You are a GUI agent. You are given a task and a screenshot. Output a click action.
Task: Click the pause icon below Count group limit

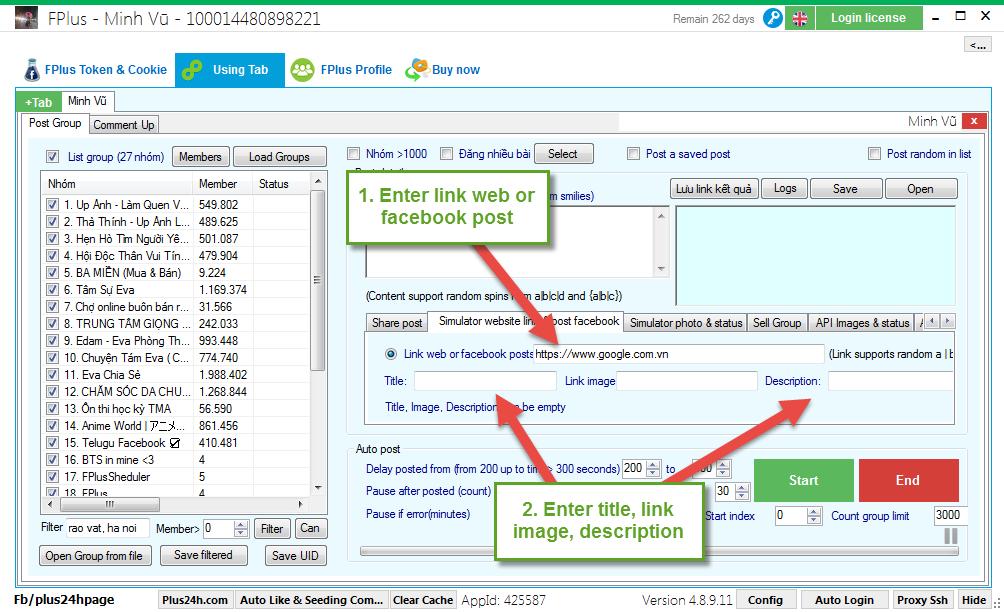coord(951,536)
